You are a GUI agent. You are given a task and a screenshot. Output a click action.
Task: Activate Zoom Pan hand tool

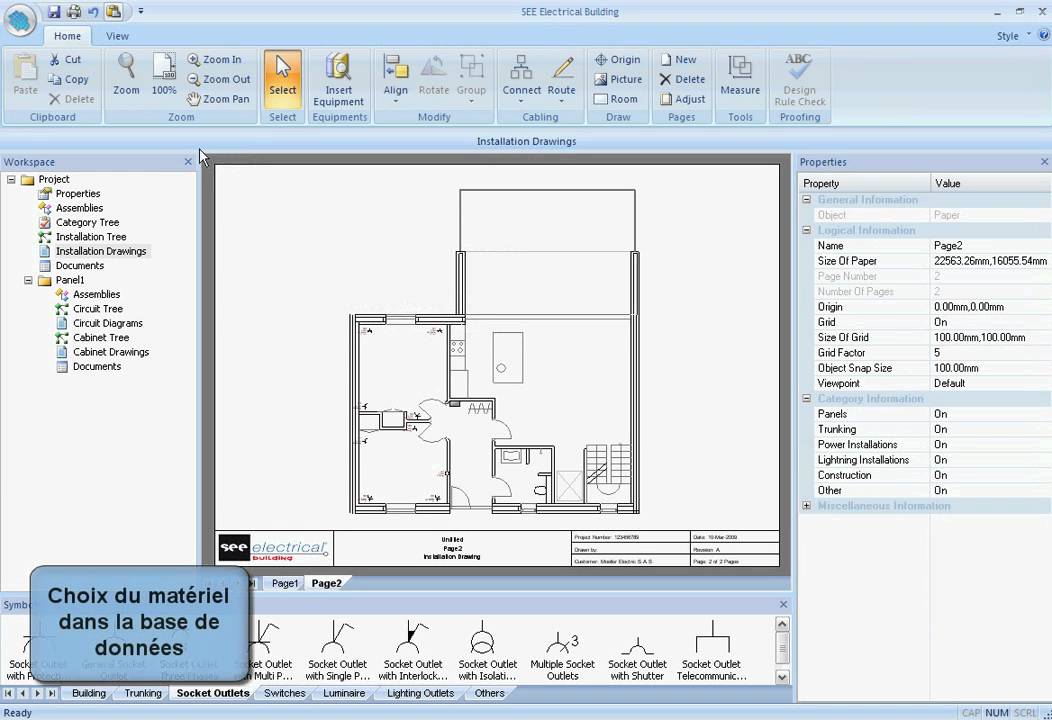[218, 99]
